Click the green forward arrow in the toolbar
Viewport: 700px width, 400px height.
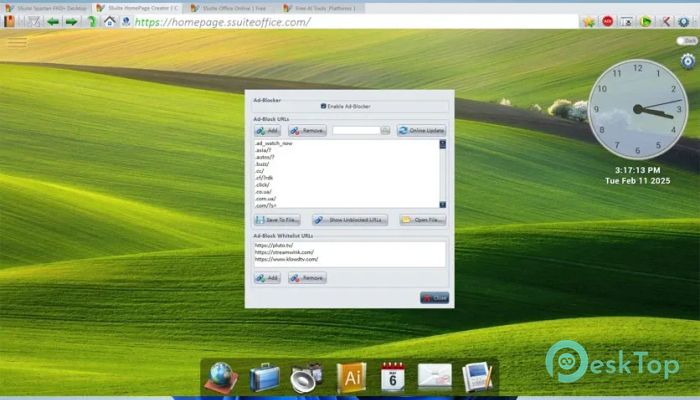(x=71, y=21)
